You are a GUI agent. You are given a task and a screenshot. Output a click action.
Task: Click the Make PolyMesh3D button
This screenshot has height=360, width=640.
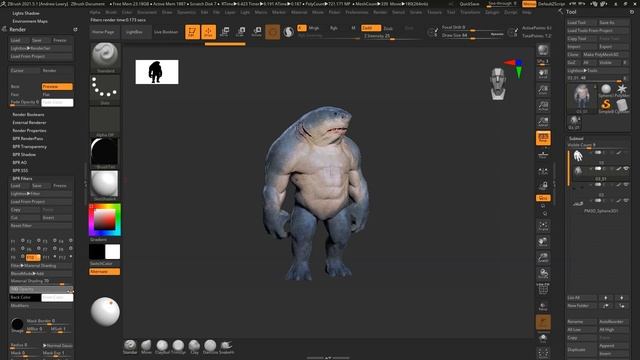606,54
